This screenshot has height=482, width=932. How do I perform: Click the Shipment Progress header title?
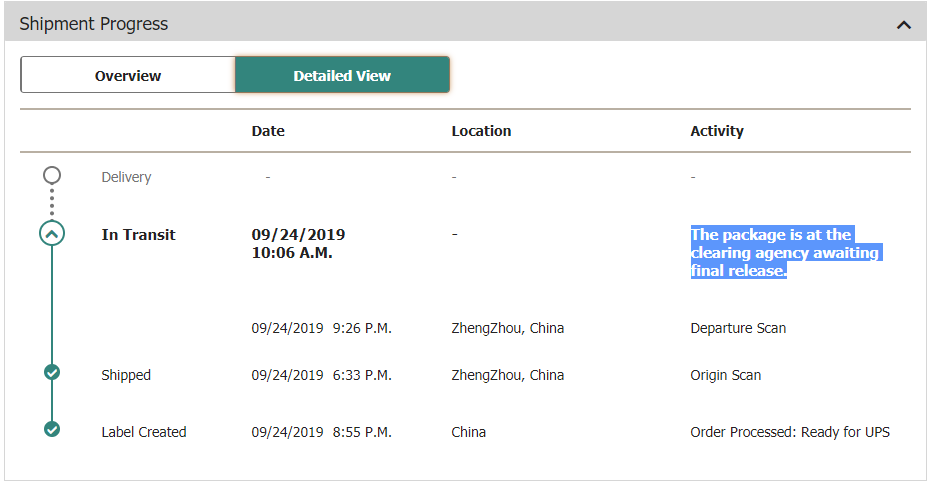click(x=94, y=23)
